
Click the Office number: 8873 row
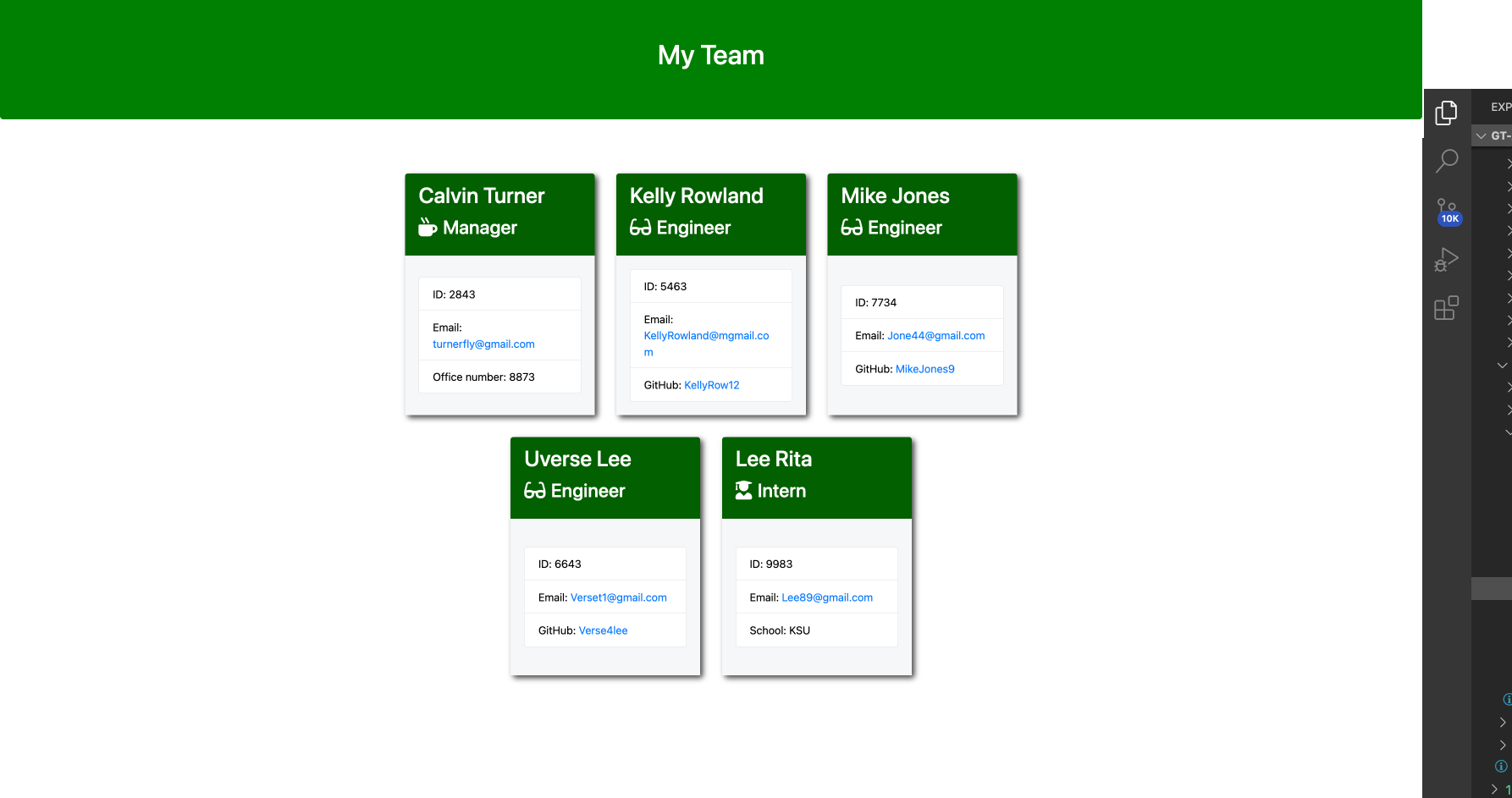pyautogui.click(x=499, y=377)
